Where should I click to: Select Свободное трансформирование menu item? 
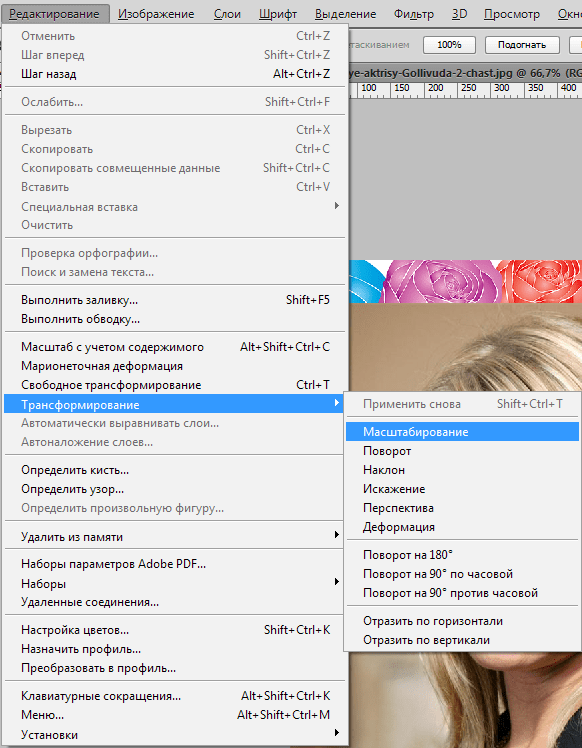point(175,385)
